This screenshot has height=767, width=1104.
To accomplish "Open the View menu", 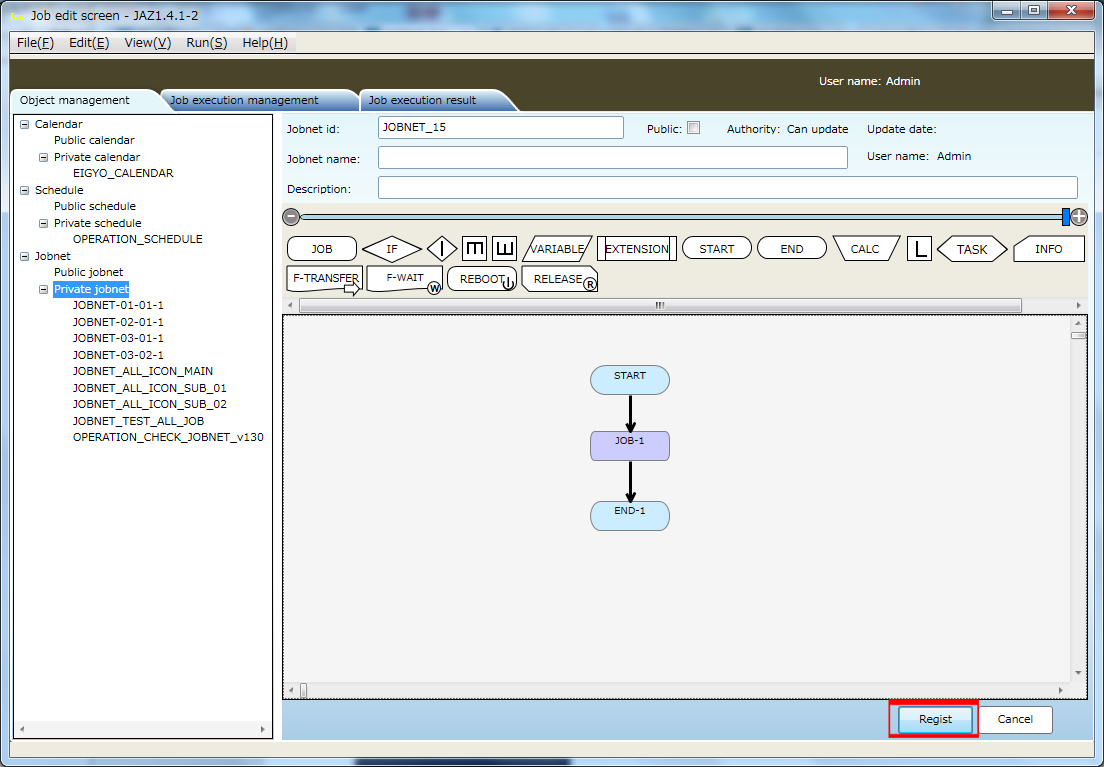I will [x=148, y=43].
